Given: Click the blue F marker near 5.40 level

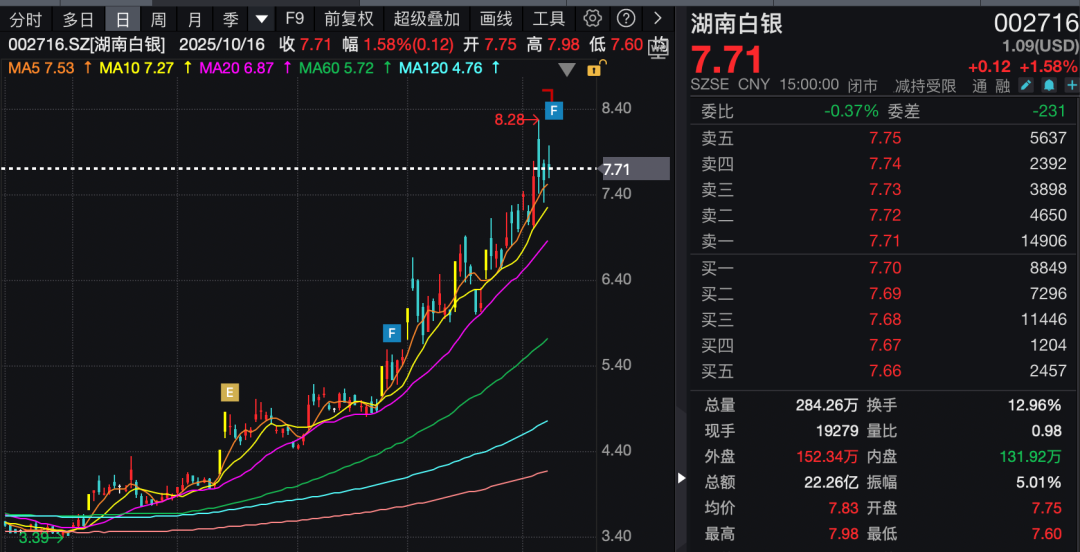Looking at the screenshot, I should point(392,332).
